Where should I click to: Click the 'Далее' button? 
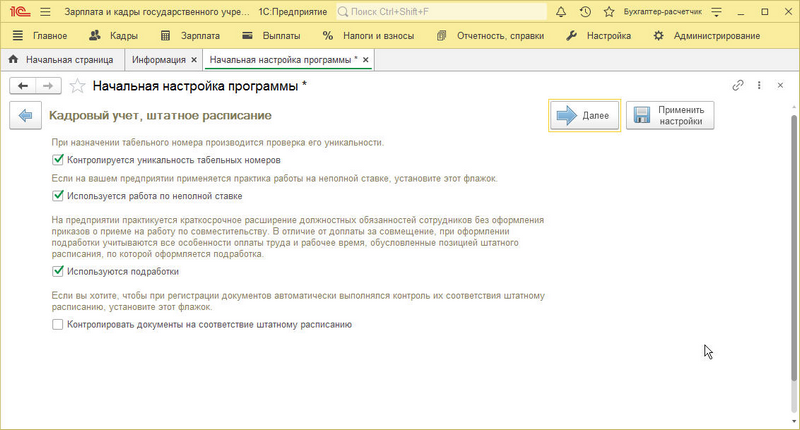584,116
